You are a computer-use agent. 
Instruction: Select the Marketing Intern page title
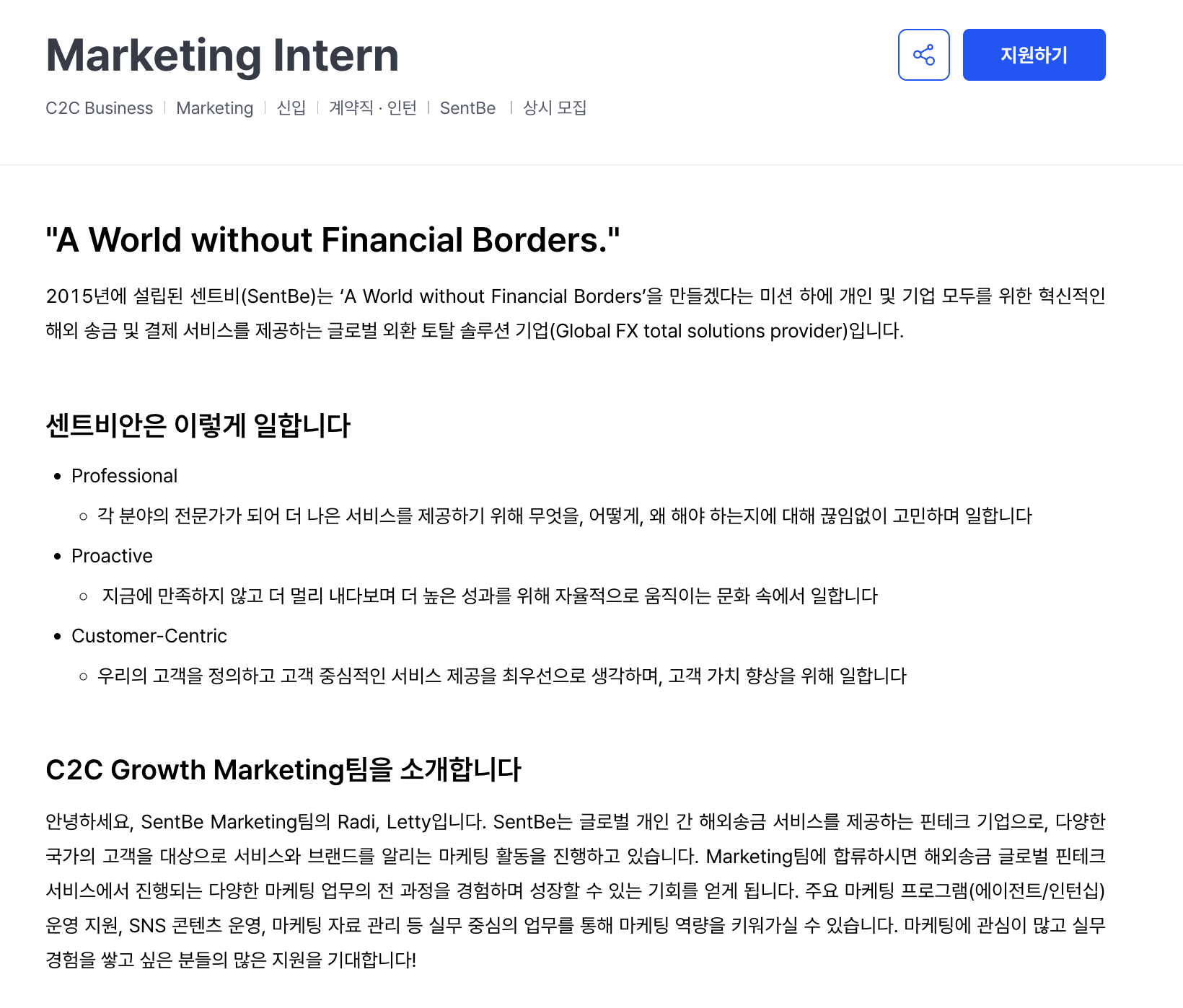221,54
